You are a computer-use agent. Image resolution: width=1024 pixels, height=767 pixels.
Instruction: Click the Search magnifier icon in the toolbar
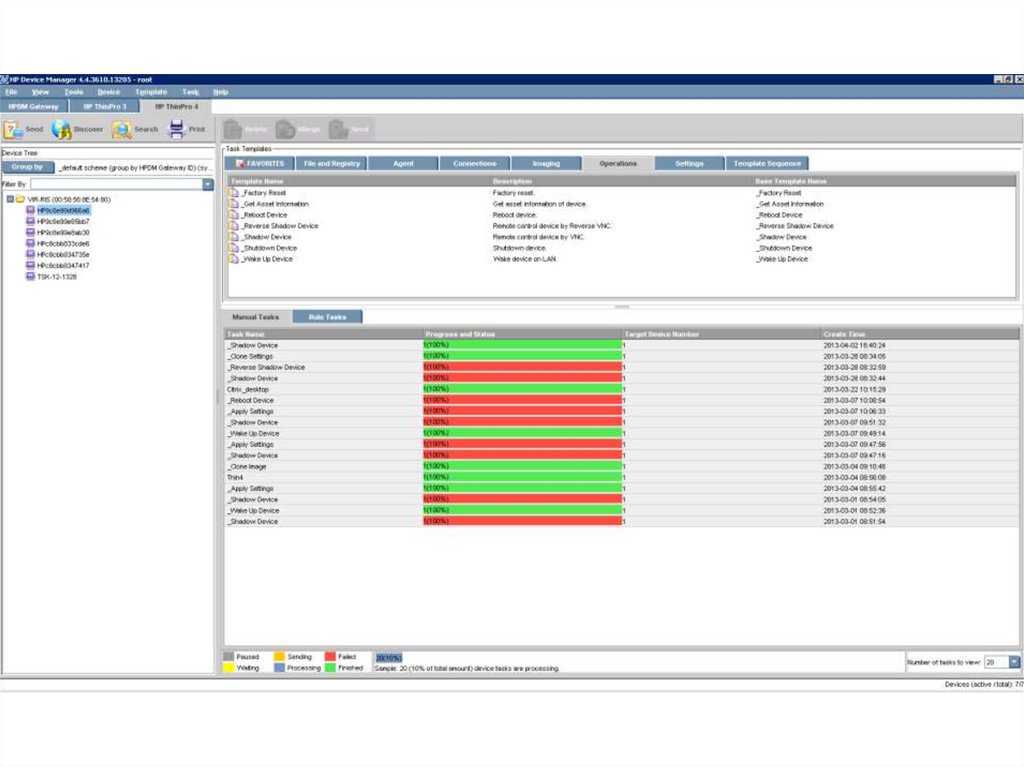coord(121,129)
